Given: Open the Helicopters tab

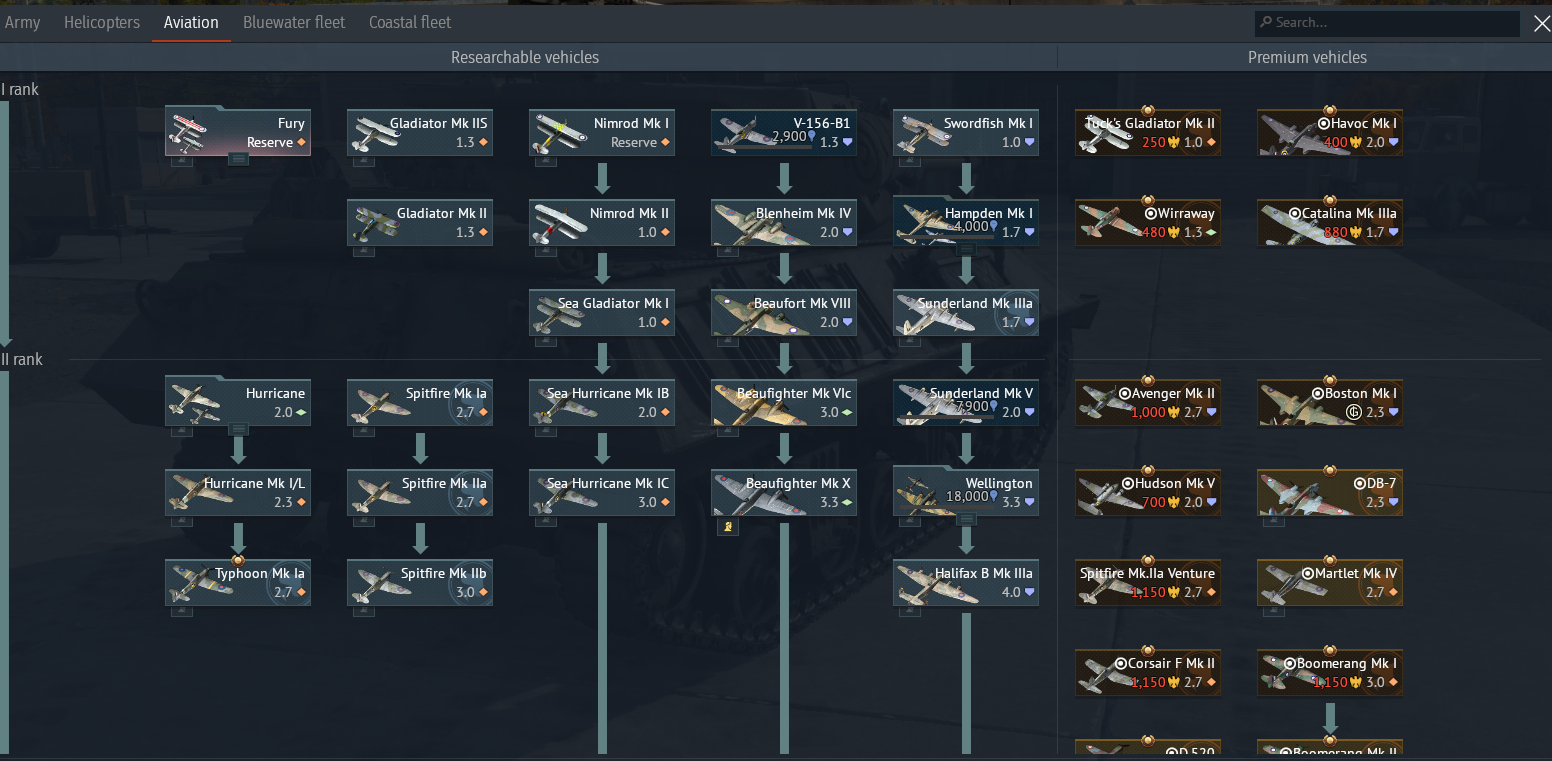Looking at the screenshot, I should tap(102, 22).
